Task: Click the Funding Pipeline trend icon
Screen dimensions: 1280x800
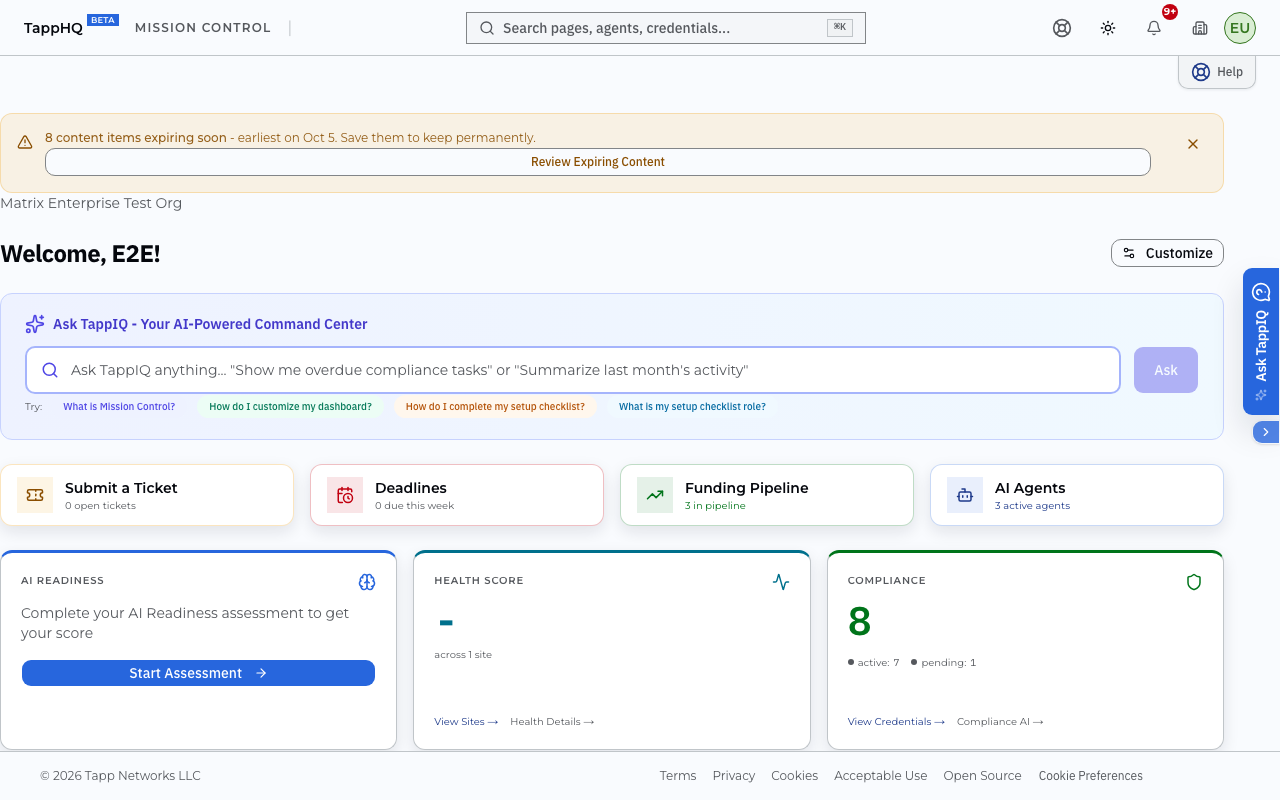Action: [x=655, y=495]
